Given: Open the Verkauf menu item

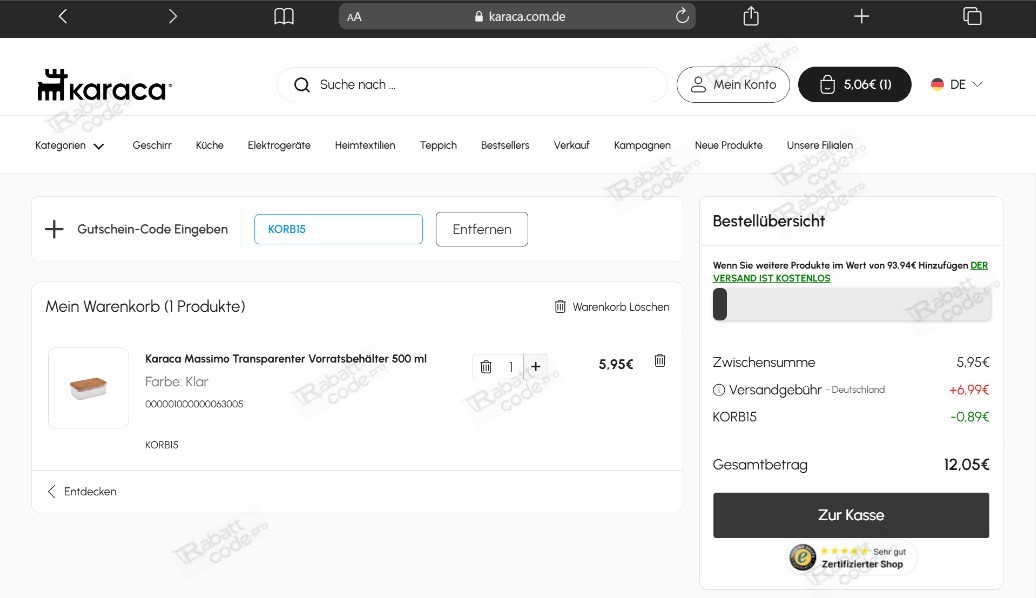Looking at the screenshot, I should coord(572,145).
